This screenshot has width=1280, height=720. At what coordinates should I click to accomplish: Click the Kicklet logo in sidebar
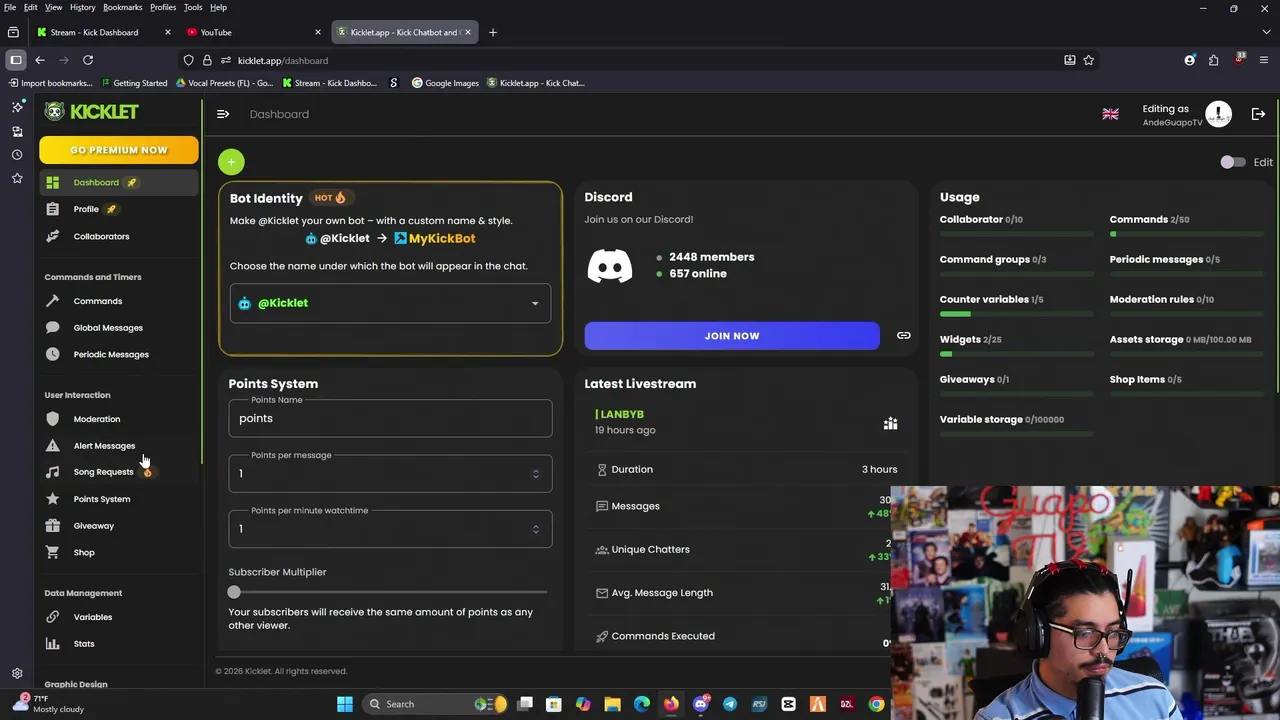[x=91, y=112]
